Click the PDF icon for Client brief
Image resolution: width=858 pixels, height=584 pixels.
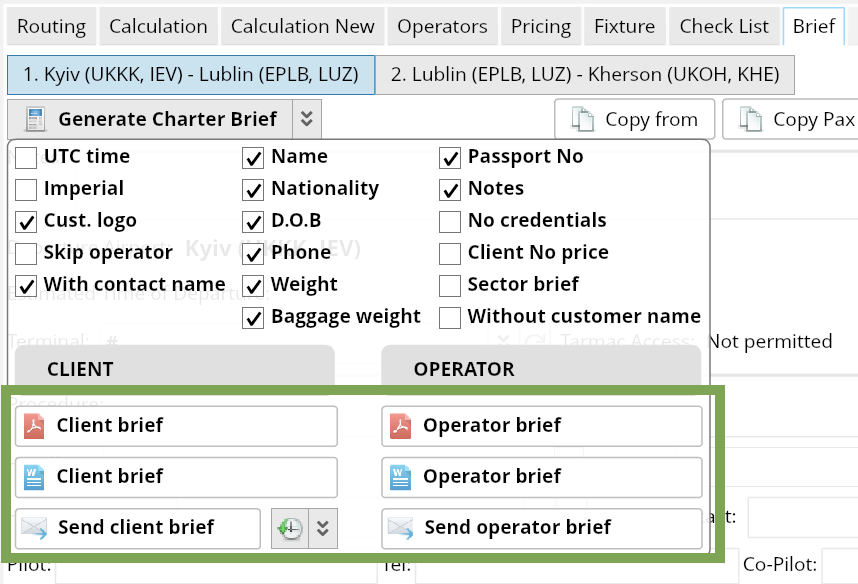tap(35, 426)
